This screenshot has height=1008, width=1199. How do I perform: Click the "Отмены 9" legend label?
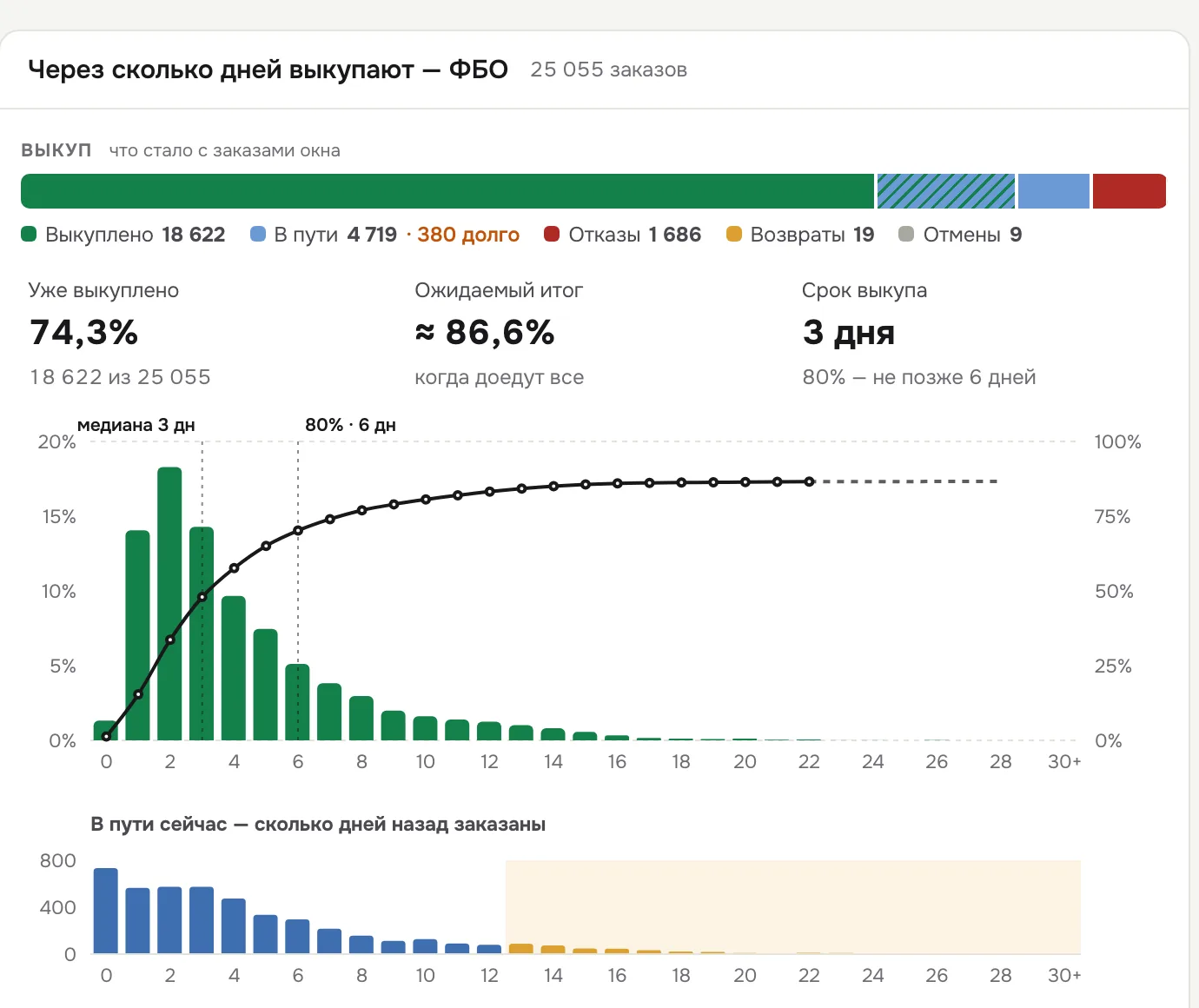coord(972,235)
